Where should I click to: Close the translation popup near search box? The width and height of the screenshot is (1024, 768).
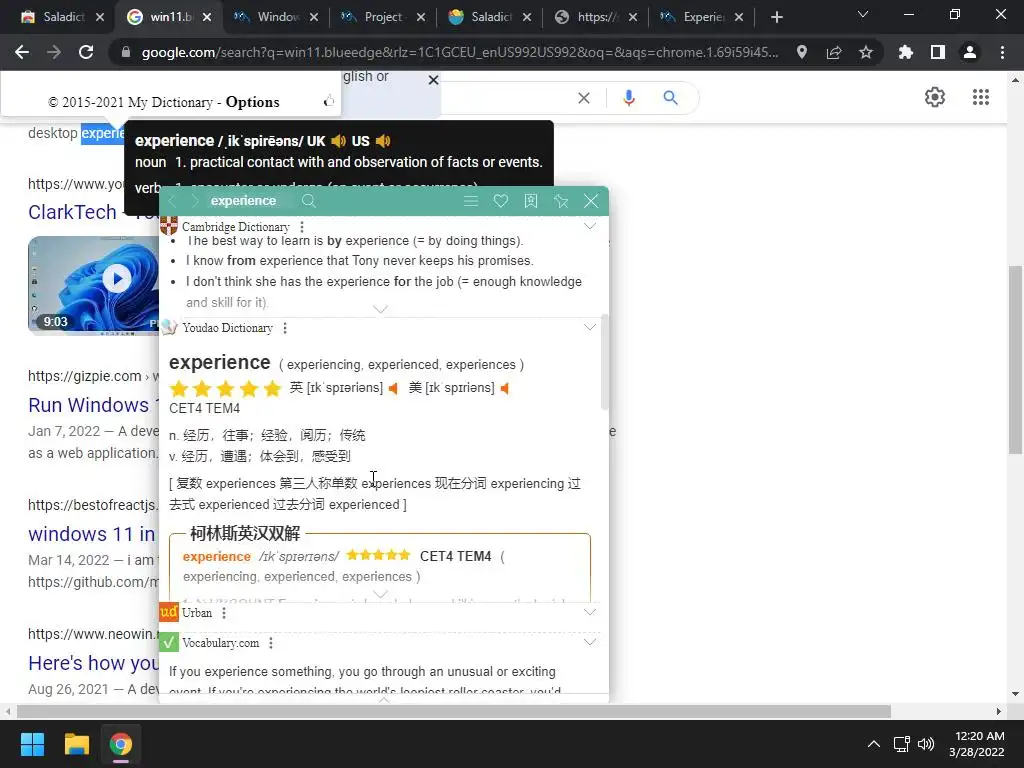coord(433,80)
